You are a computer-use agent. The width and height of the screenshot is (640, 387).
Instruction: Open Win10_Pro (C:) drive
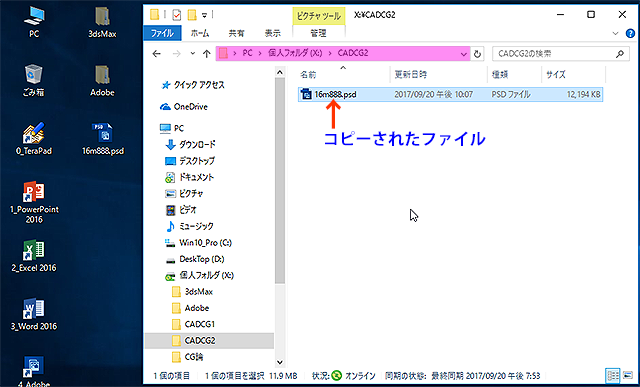(x=198, y=243)
